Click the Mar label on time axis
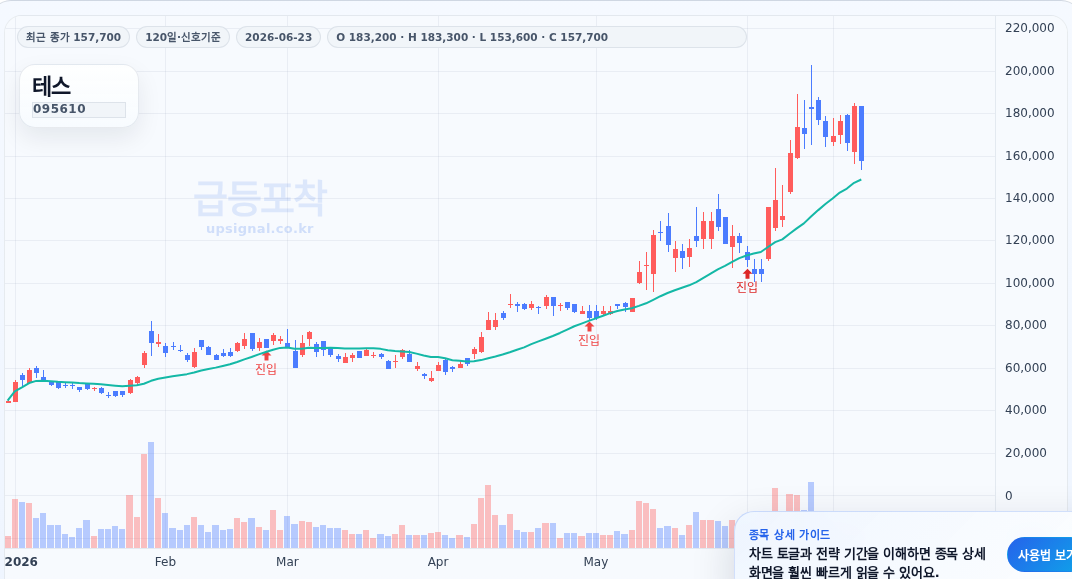The height and width of the screenshot is (579, 1072). 287,562
